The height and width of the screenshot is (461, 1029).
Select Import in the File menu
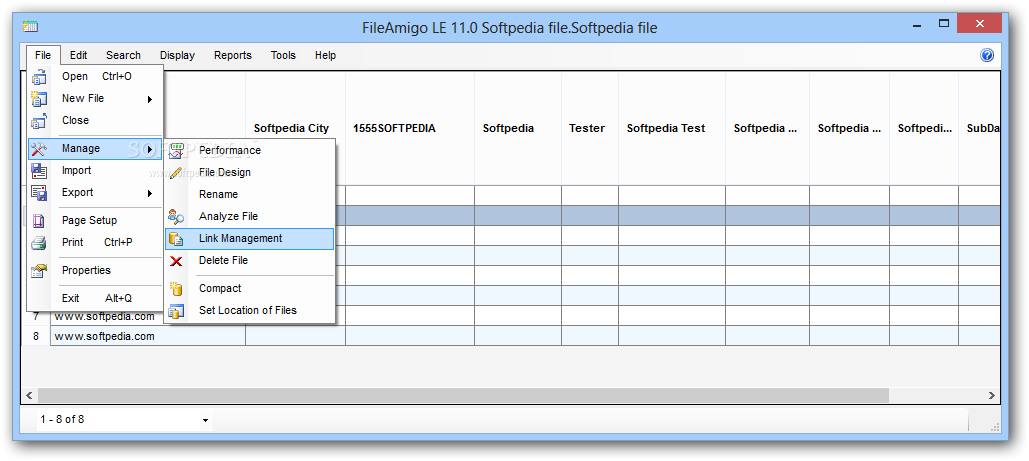pos(95,170)
